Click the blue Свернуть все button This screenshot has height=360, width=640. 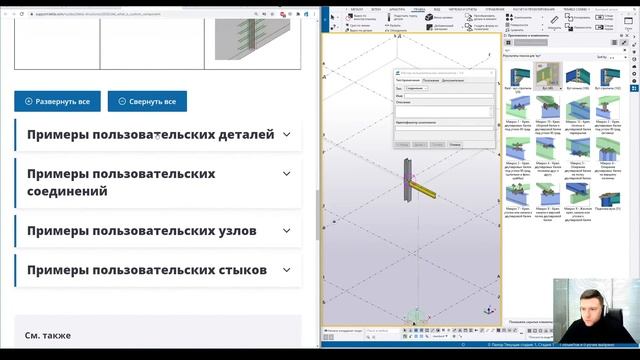tap(147, 101)
